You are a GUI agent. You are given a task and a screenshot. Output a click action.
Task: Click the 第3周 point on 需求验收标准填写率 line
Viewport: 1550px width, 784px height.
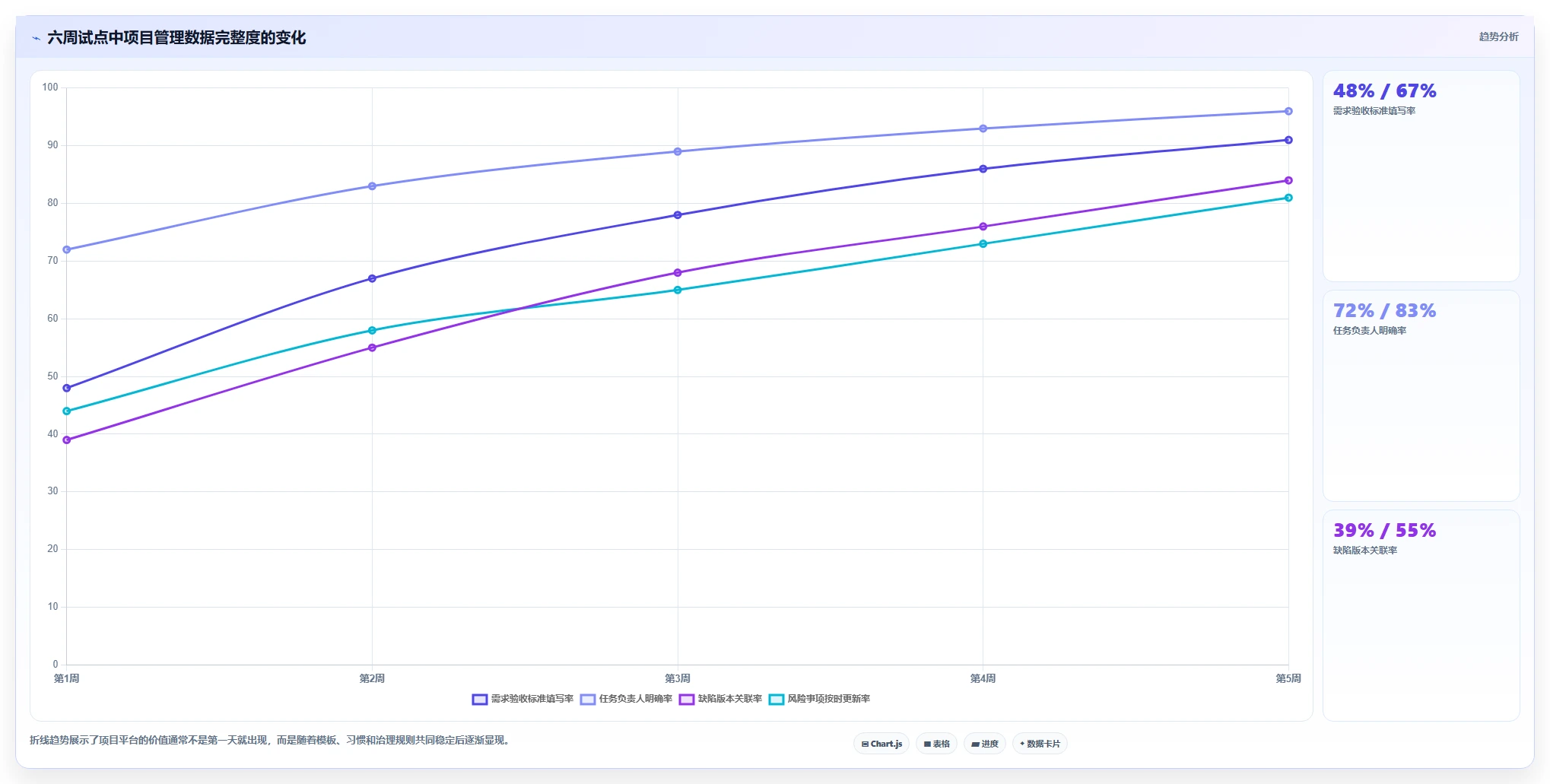[678, 215]
